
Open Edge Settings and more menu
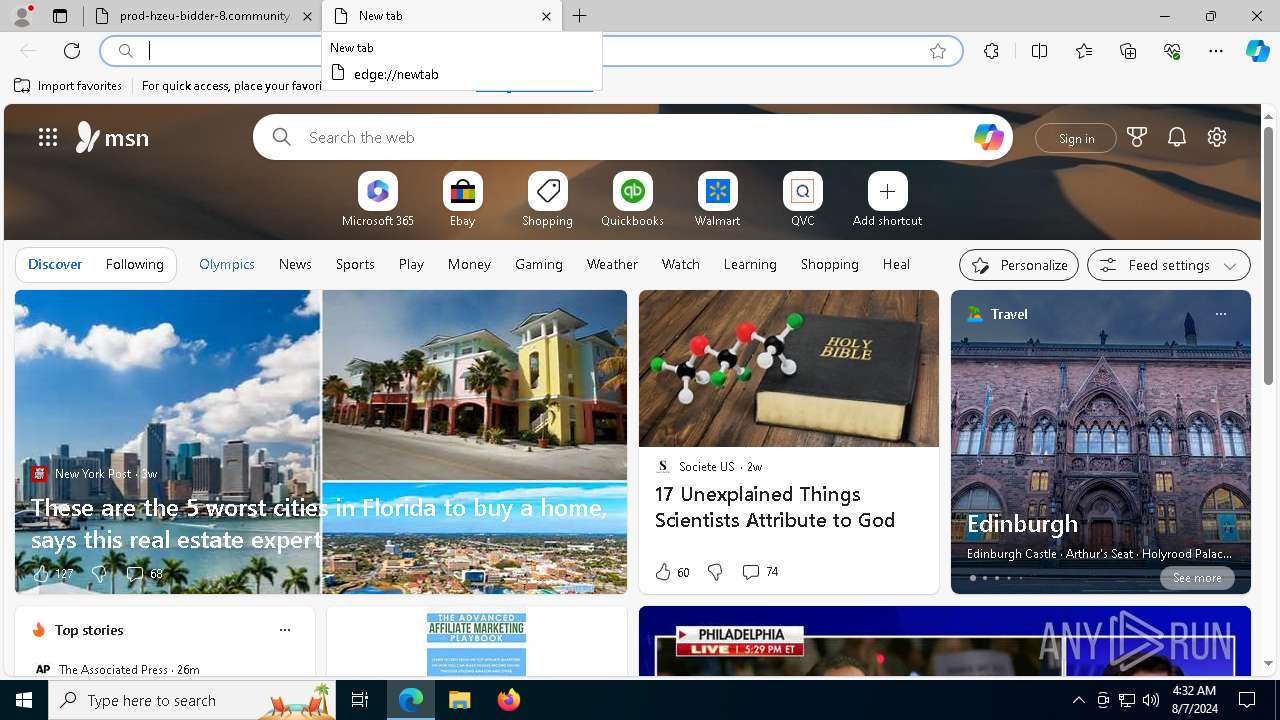pos(1216,51)
